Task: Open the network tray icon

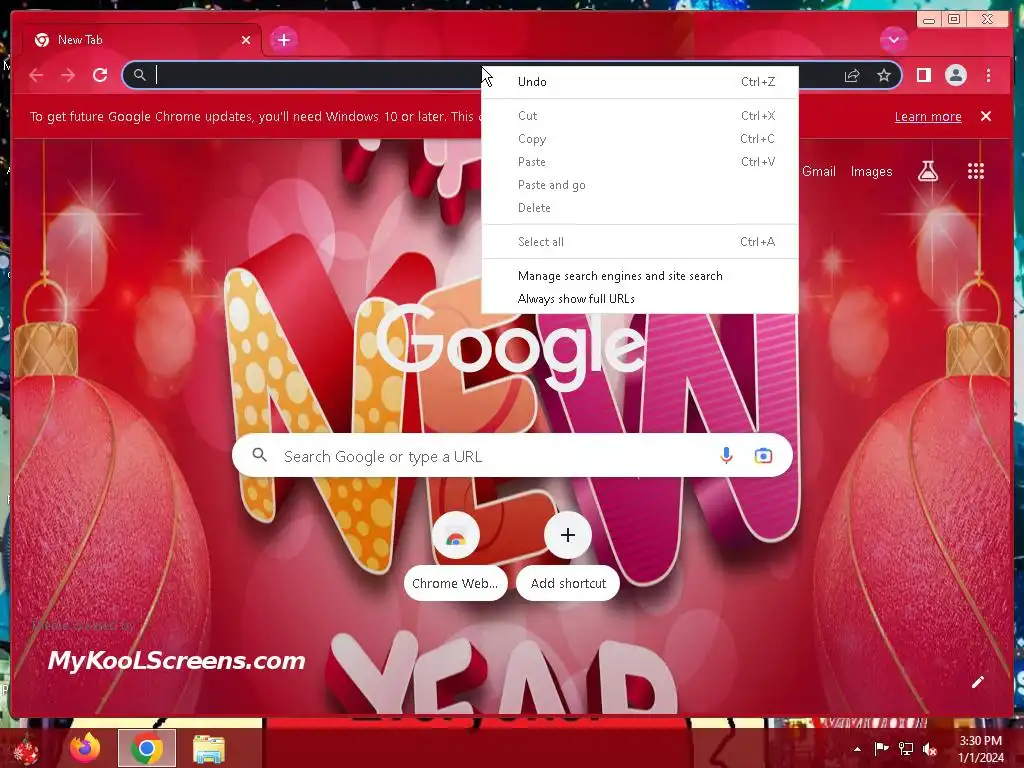Action: (906, 748)
